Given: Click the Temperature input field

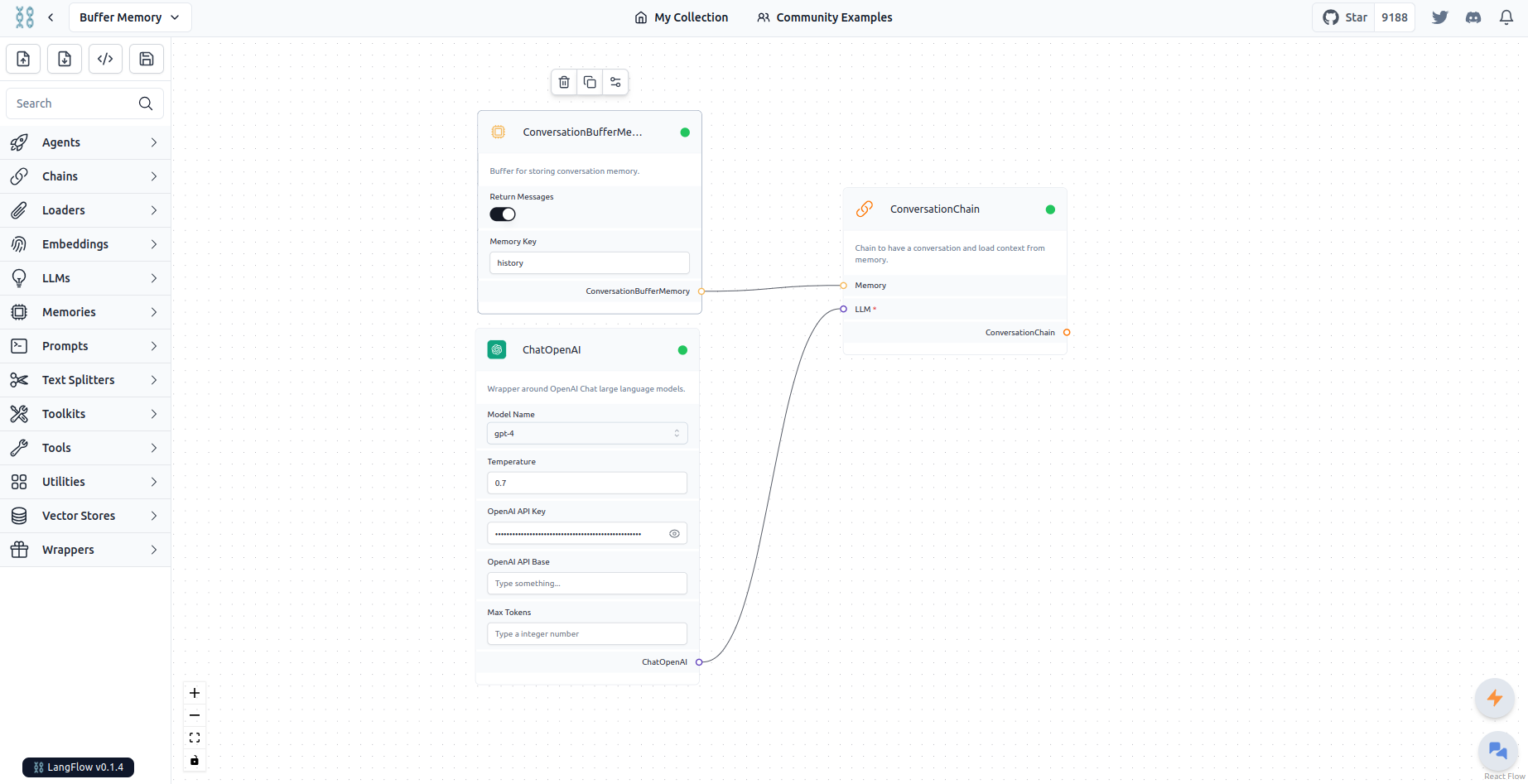Looking at the screenshot, I should (587, 483).
